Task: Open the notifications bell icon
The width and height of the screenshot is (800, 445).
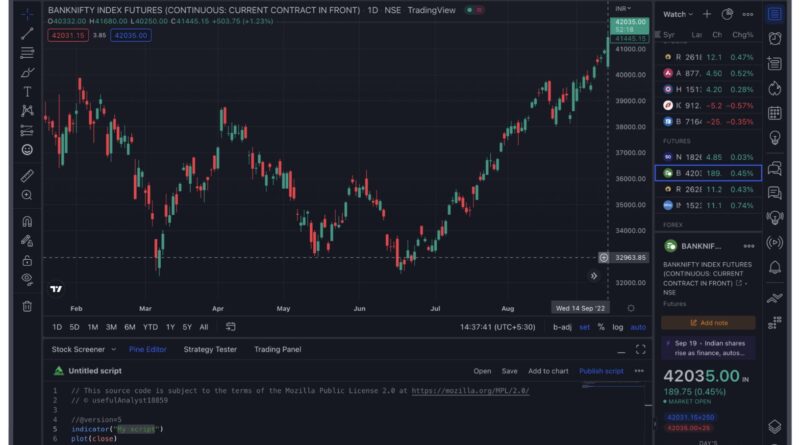Action: pos(774,267)
